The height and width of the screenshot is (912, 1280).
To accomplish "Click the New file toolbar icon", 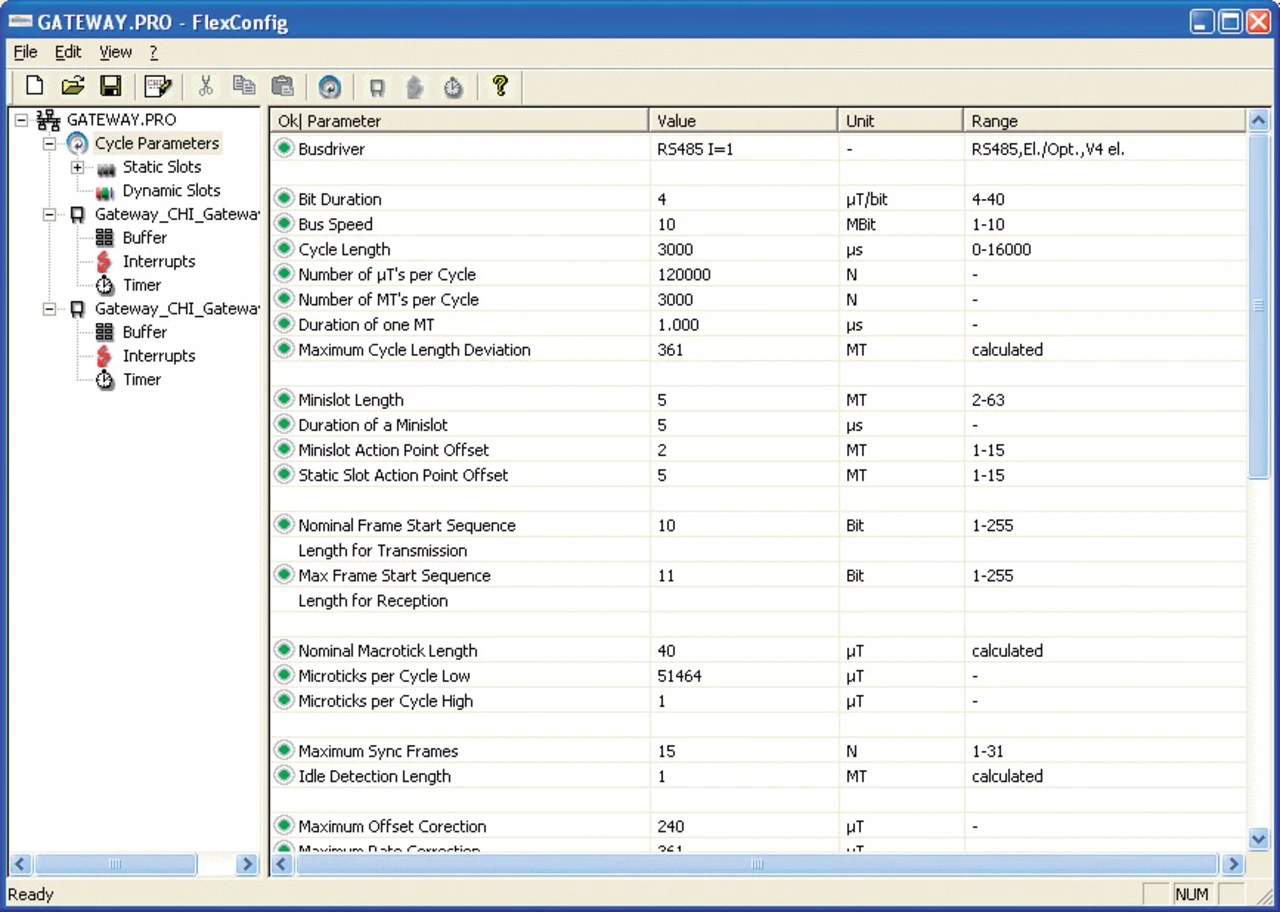I will [35, 87].
